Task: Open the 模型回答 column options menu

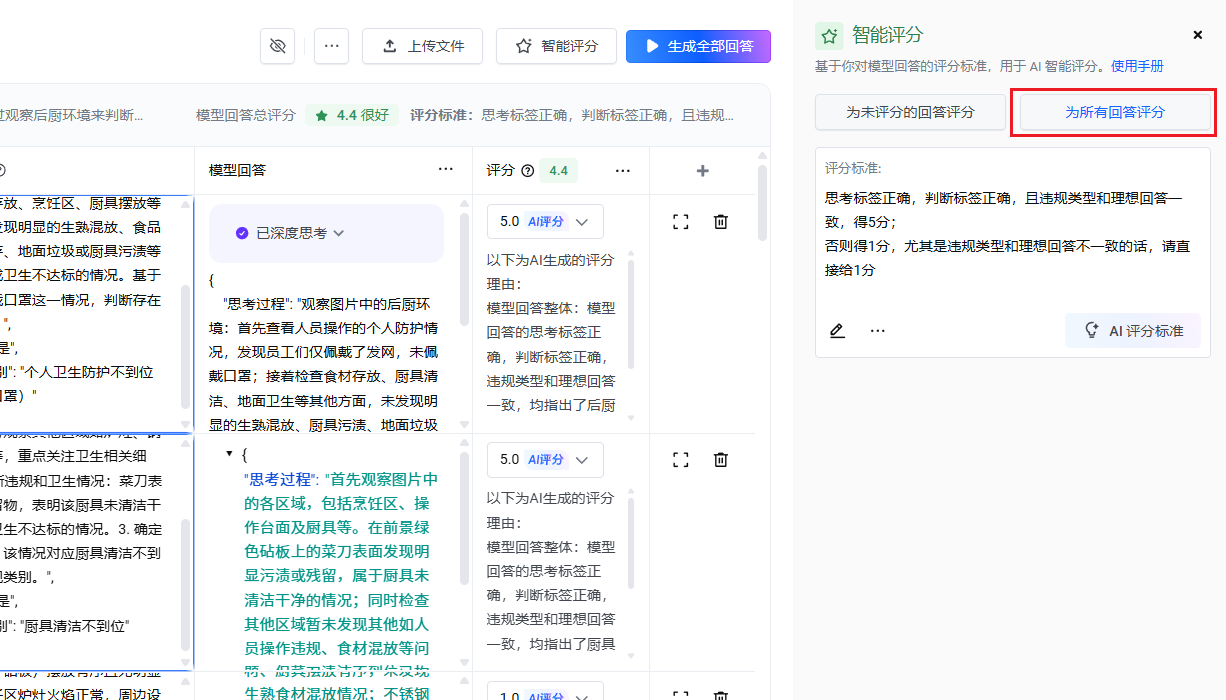Action: coord(446,171)
